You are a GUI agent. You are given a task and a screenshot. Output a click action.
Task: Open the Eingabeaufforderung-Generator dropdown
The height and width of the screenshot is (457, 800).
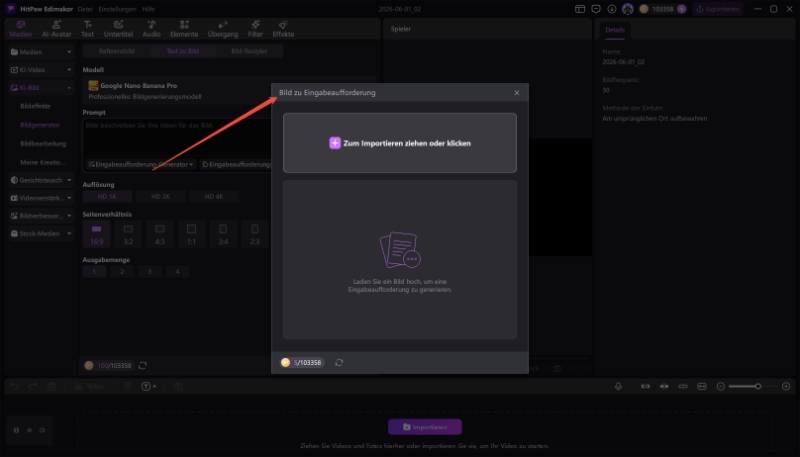(x=140, y=164)
